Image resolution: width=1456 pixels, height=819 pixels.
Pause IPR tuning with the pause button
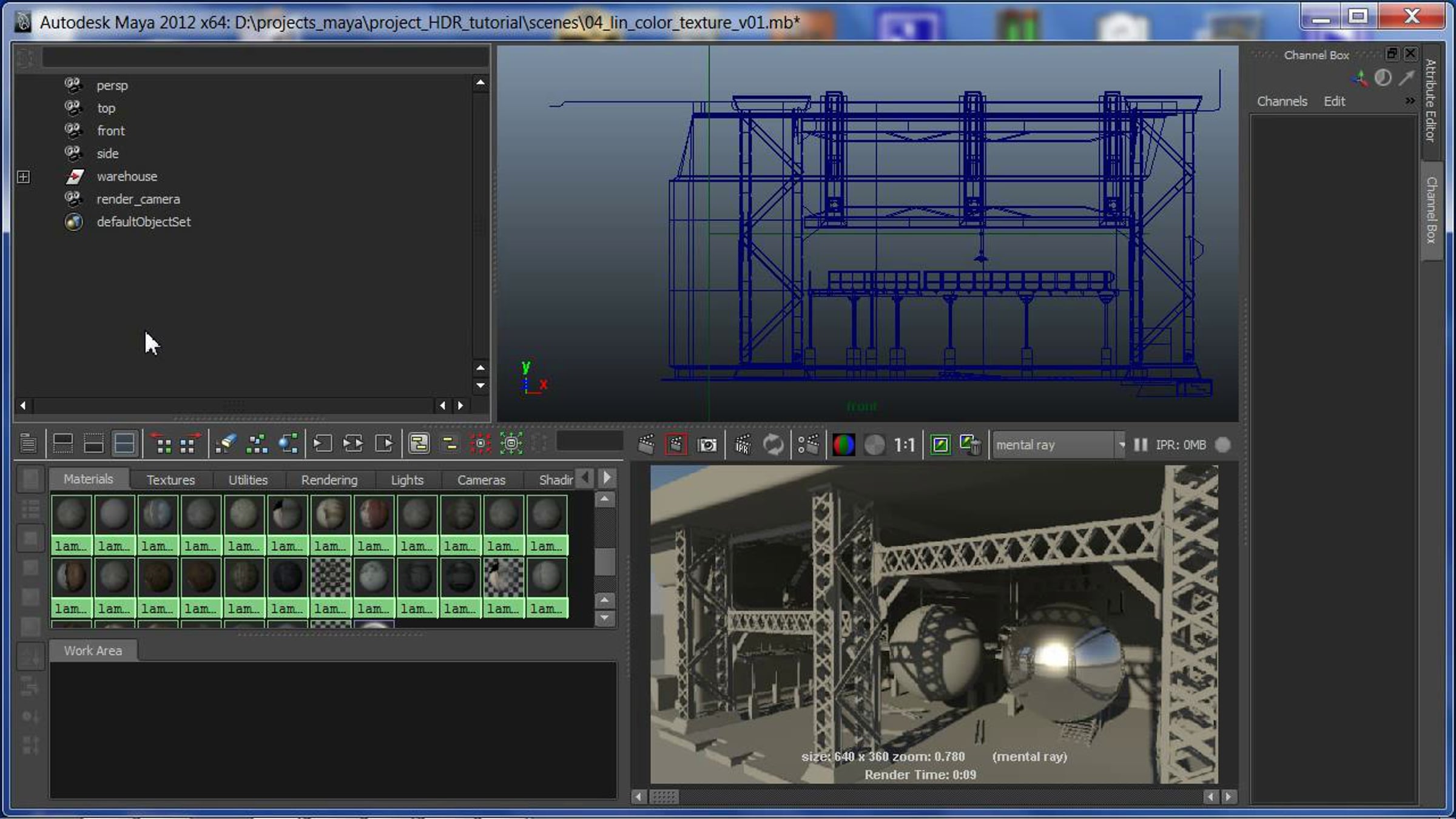(1141, 445)
